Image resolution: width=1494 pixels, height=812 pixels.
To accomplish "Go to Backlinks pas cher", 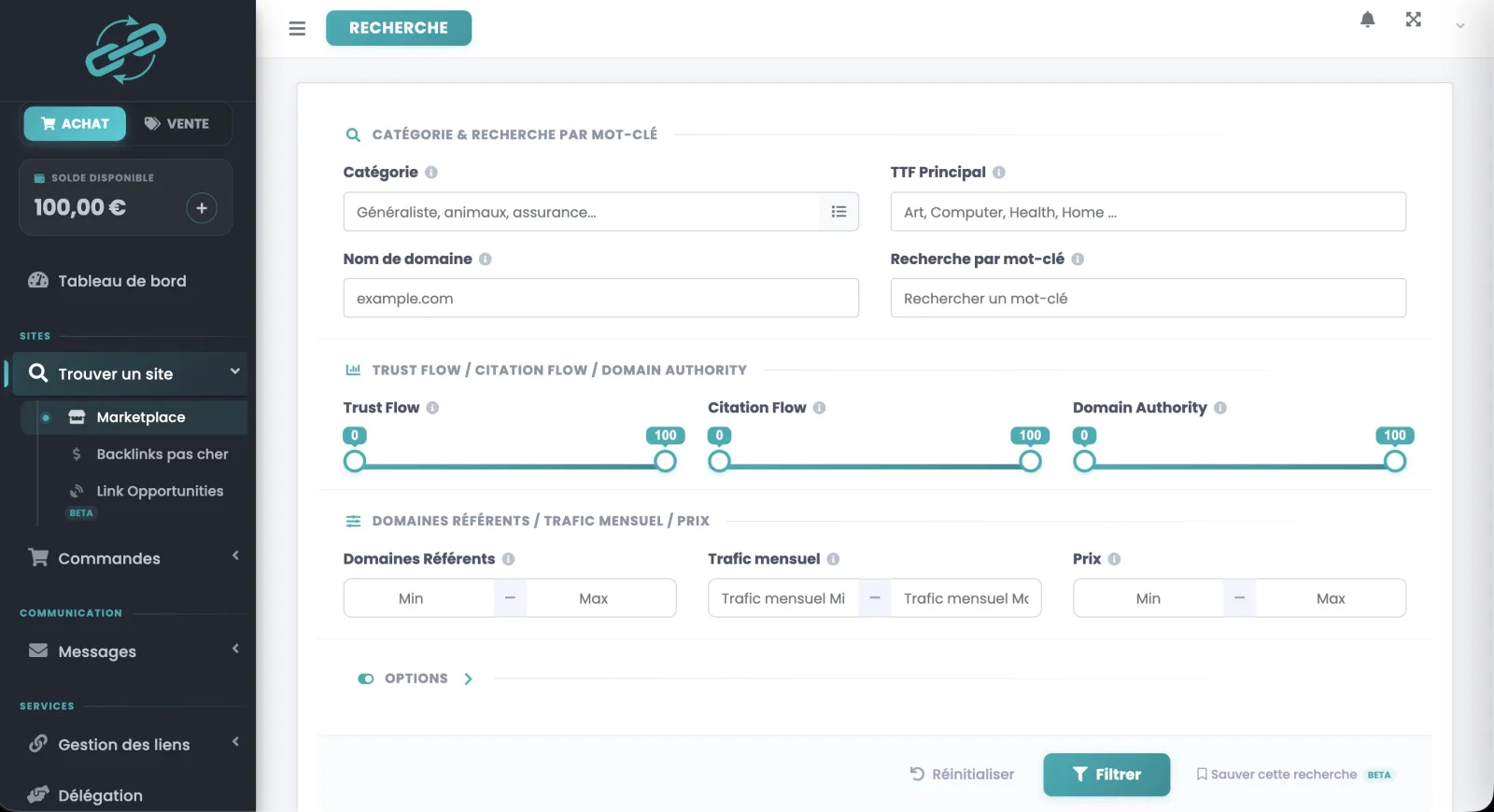I will tap(162, 454).
